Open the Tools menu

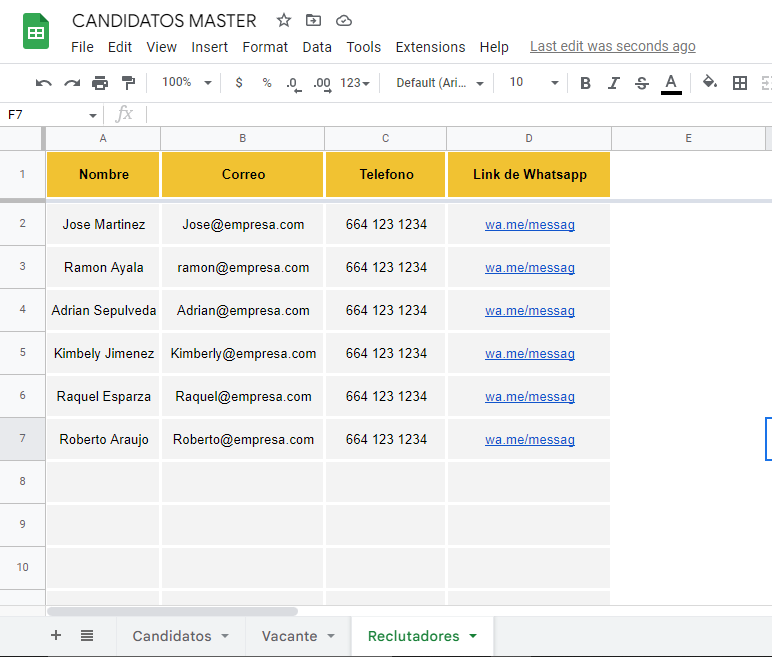[x=363, y=47]
